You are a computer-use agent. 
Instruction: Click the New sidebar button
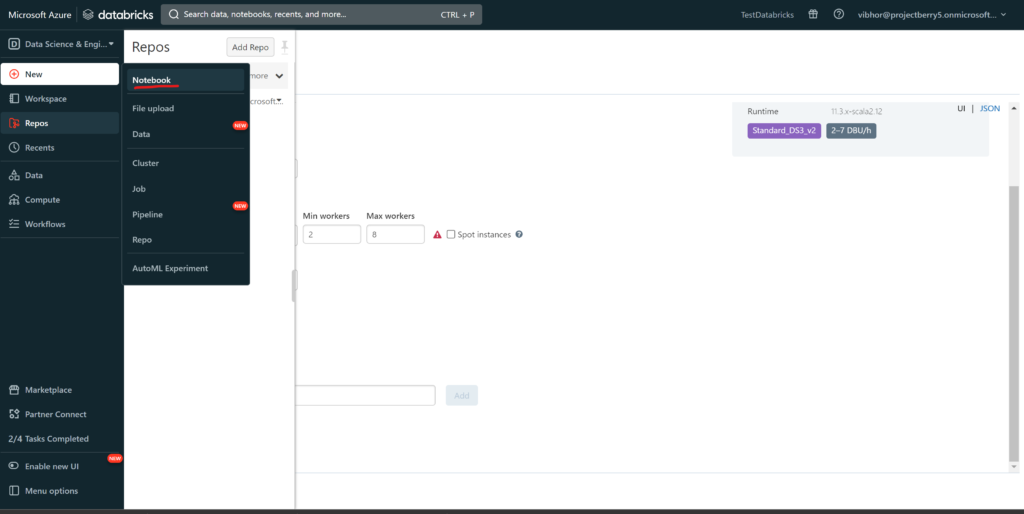[x=59, y=74]
